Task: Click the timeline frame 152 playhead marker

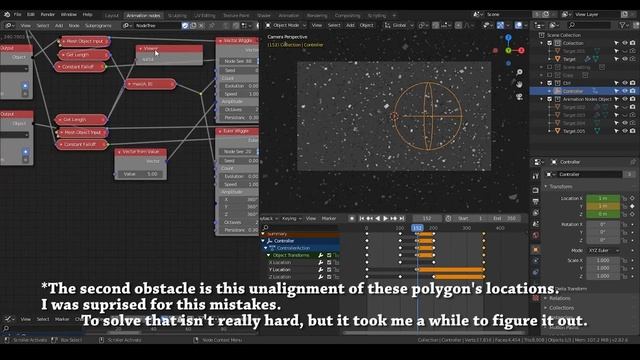Action: 417,228
